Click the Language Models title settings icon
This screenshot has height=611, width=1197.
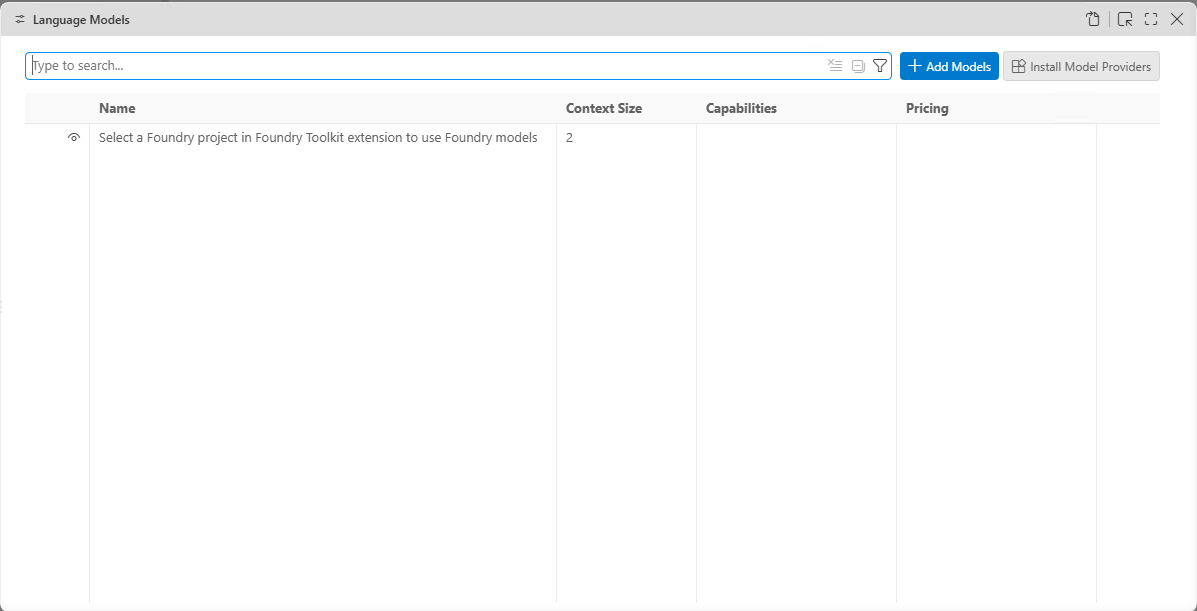point(20,20)
